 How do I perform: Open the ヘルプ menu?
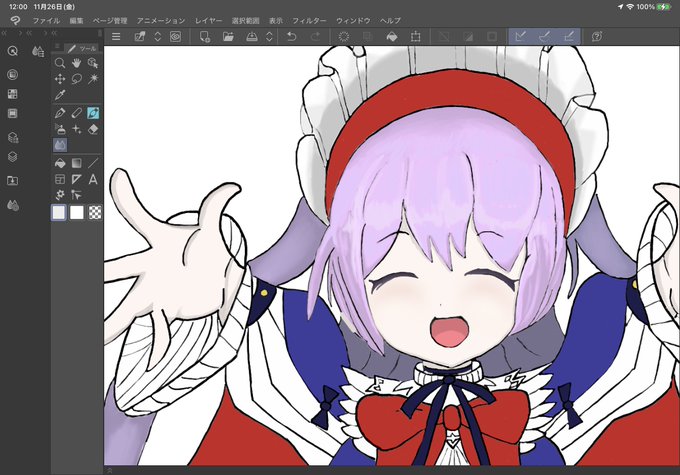[390, 20]
